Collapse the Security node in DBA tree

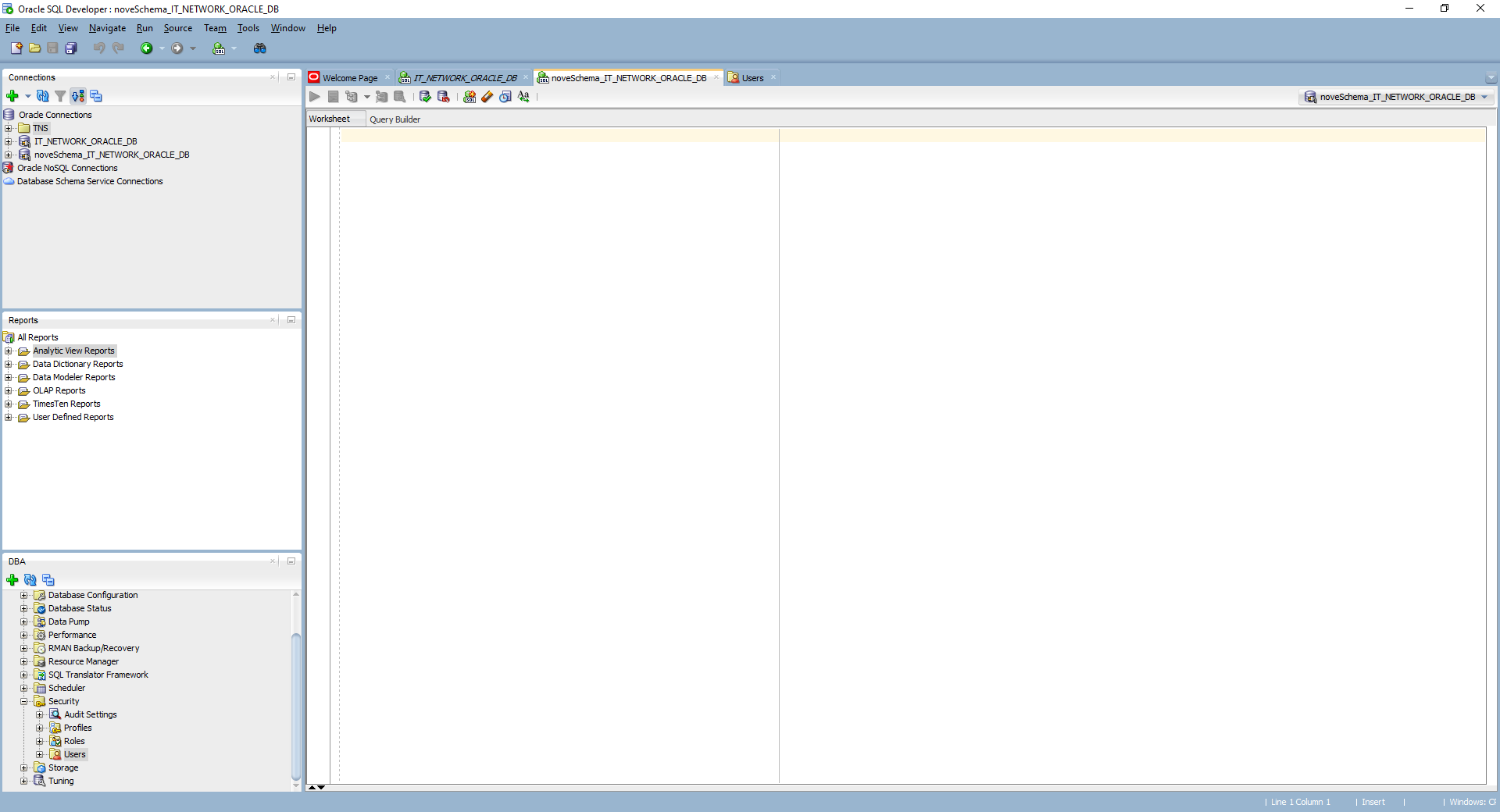24,701
